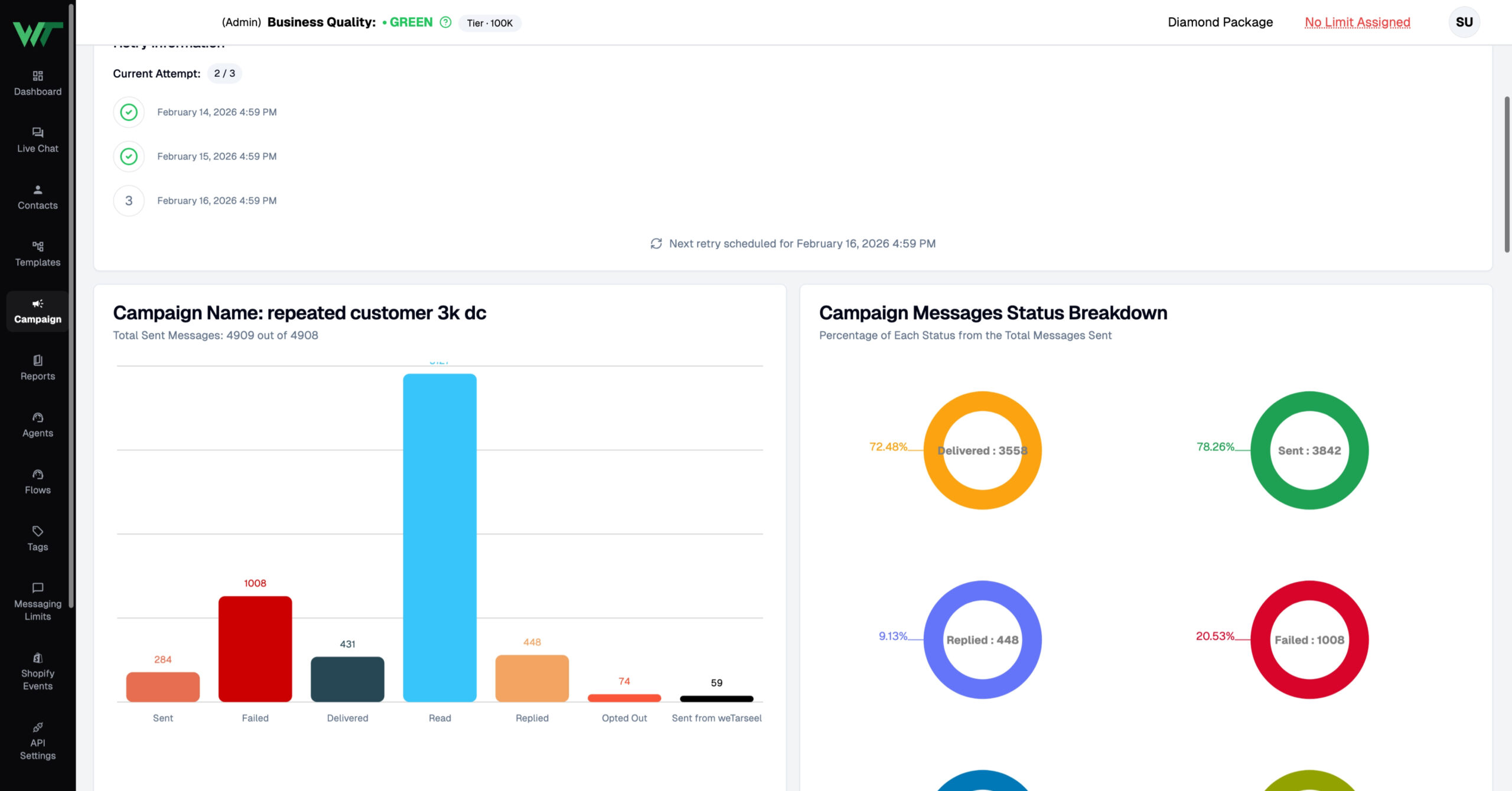Open Live Chat from sidebar
Screen dimensions: 1512x791
point(38,140)
